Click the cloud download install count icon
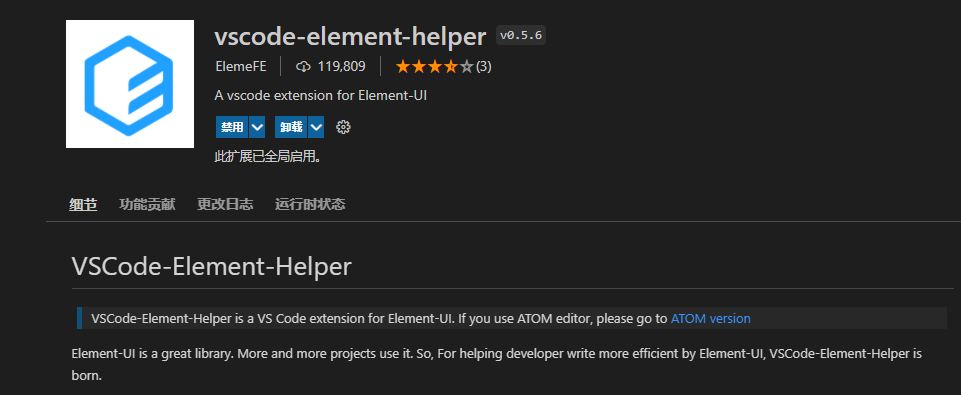 point(303,66)
